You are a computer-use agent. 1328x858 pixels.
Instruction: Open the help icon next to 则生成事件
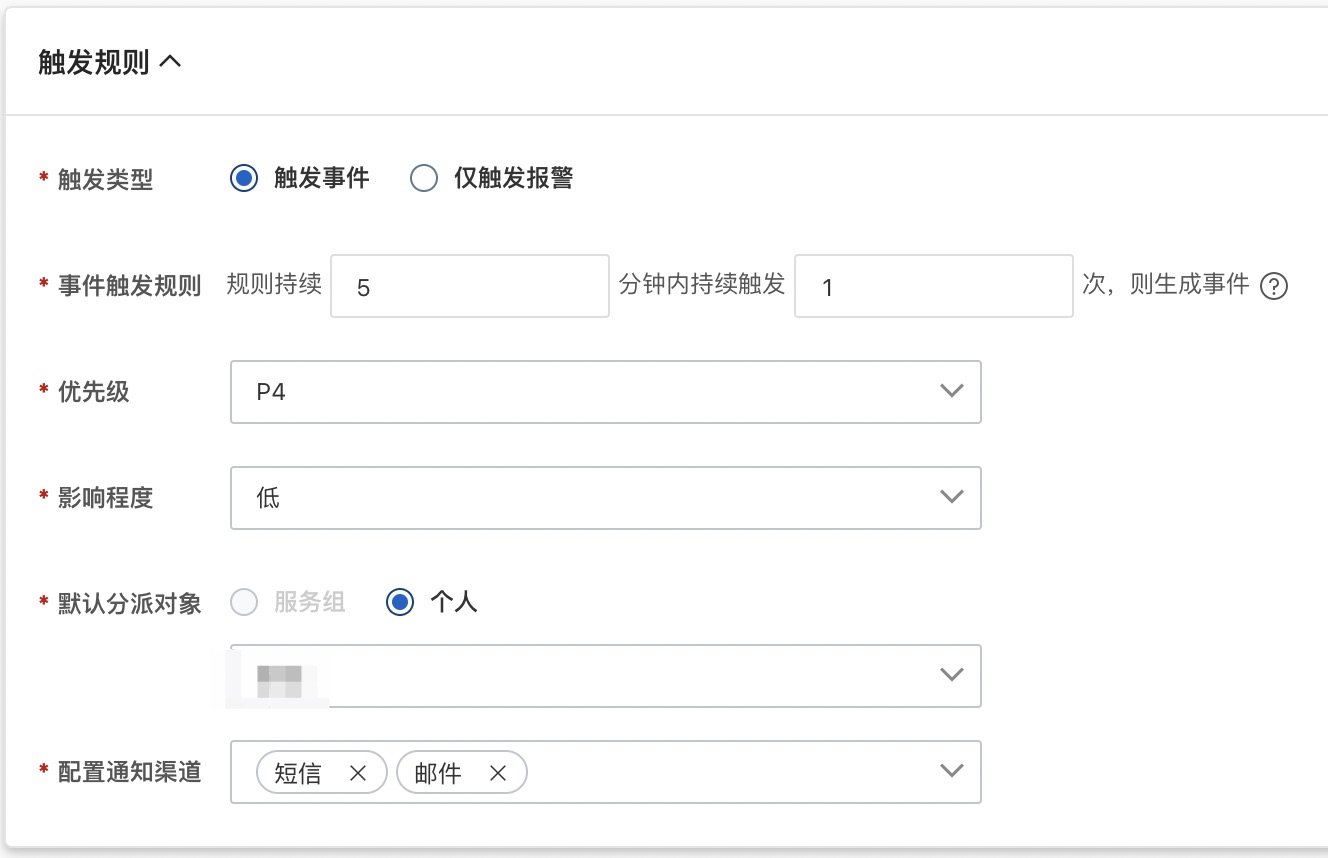pos(1273,287)
